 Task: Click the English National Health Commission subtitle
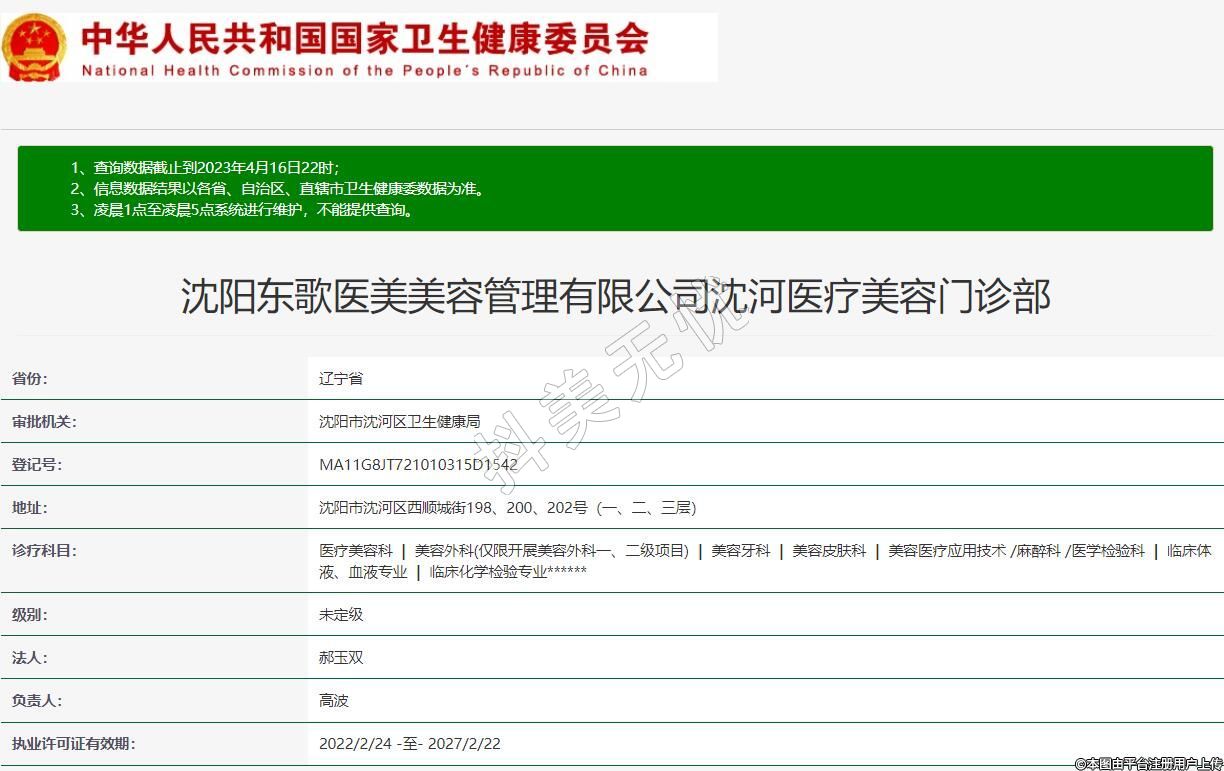(x=364, y=71)
